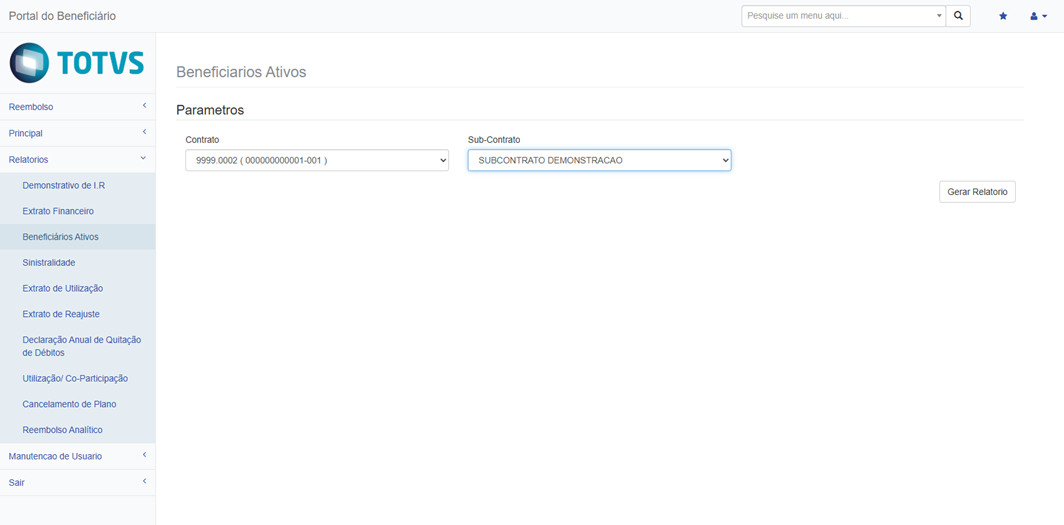Open the Contrato dropdown
The height and width of the screenshot is (525, 1064).
(x=317, y=160)
